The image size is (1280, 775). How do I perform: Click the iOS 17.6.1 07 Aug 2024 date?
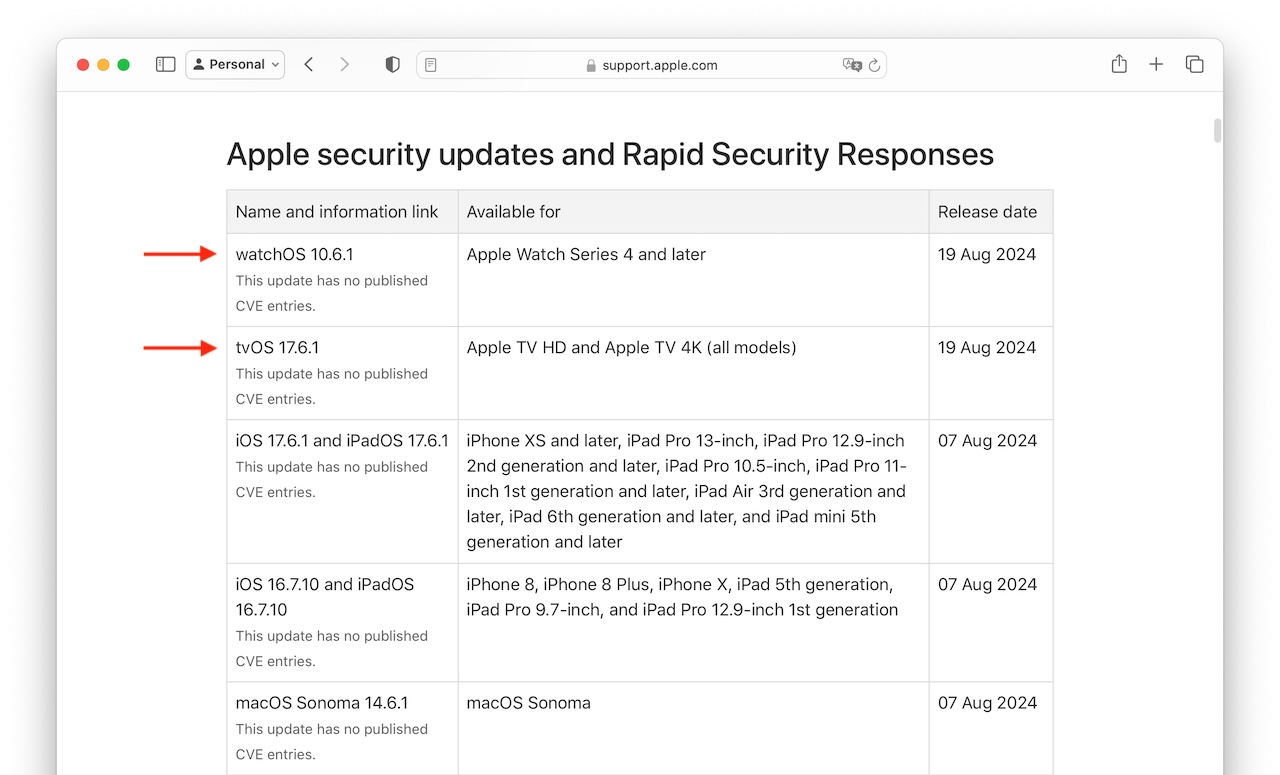987,440
